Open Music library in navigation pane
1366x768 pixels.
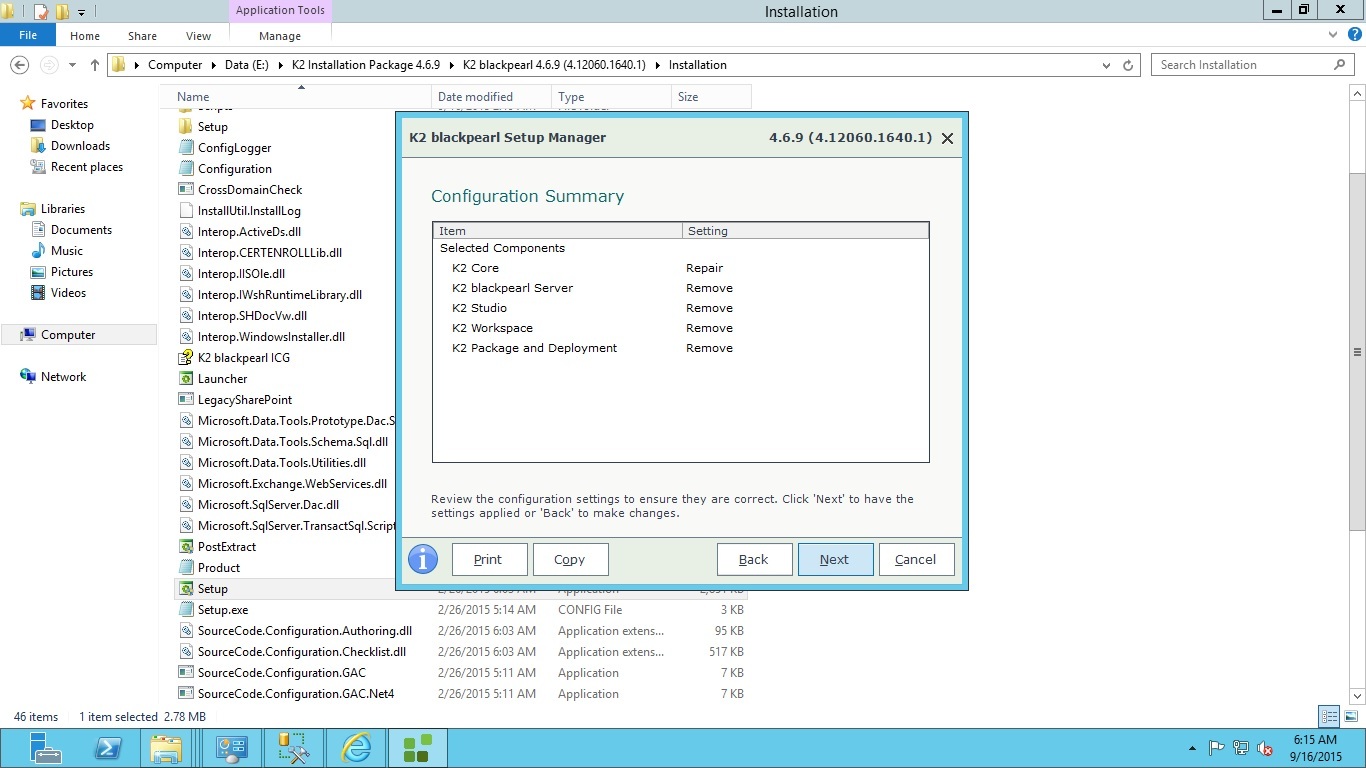67,251
